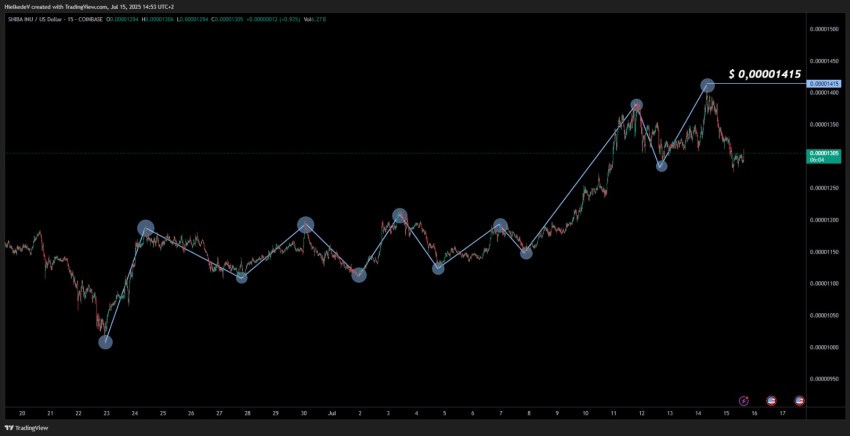Click price level 0.00001450 on the axis
The height and width of the screenshot is (436, 850).
[824, 61]
